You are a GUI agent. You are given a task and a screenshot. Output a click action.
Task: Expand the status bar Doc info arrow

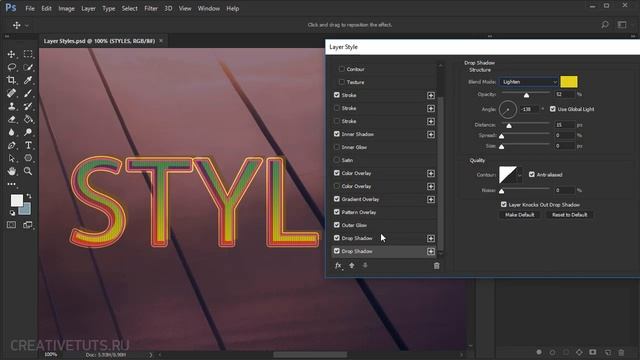[x=151, y=355]
